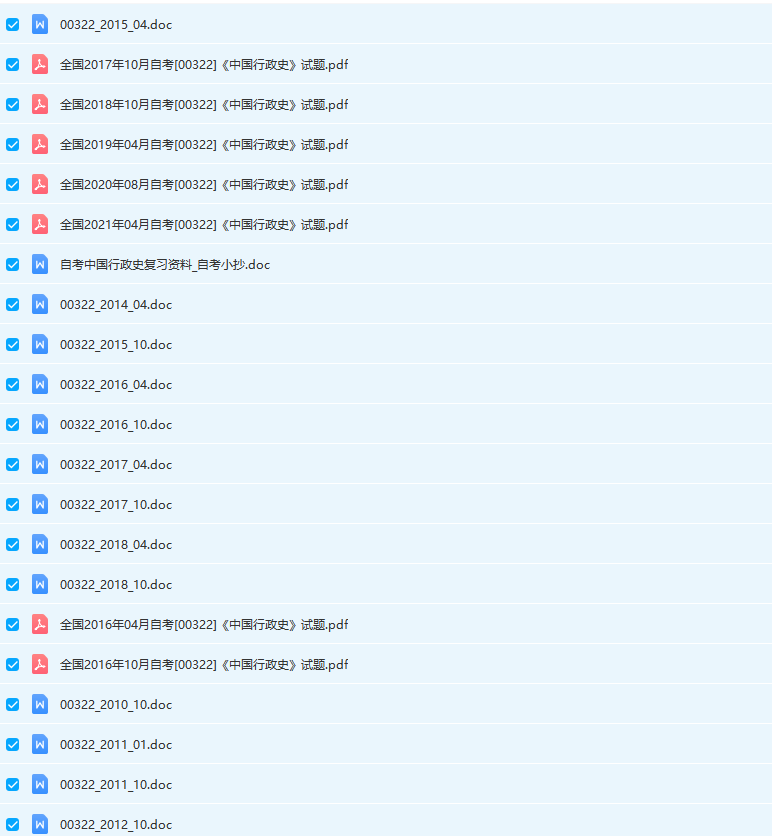
Task: Uncheck the 00322_2014_04.doc checkbox
Action: (x=13, y=304)
